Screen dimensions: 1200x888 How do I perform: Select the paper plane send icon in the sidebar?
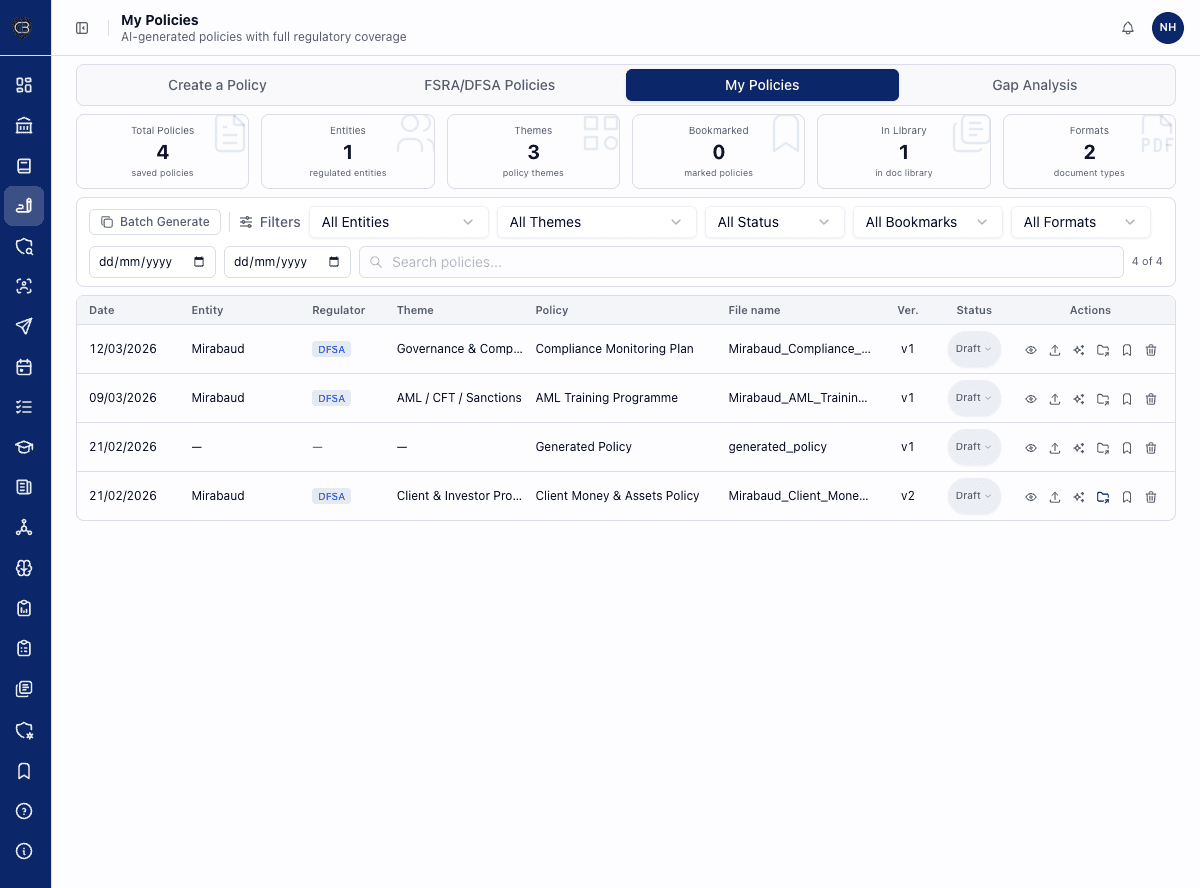(22, 326)
